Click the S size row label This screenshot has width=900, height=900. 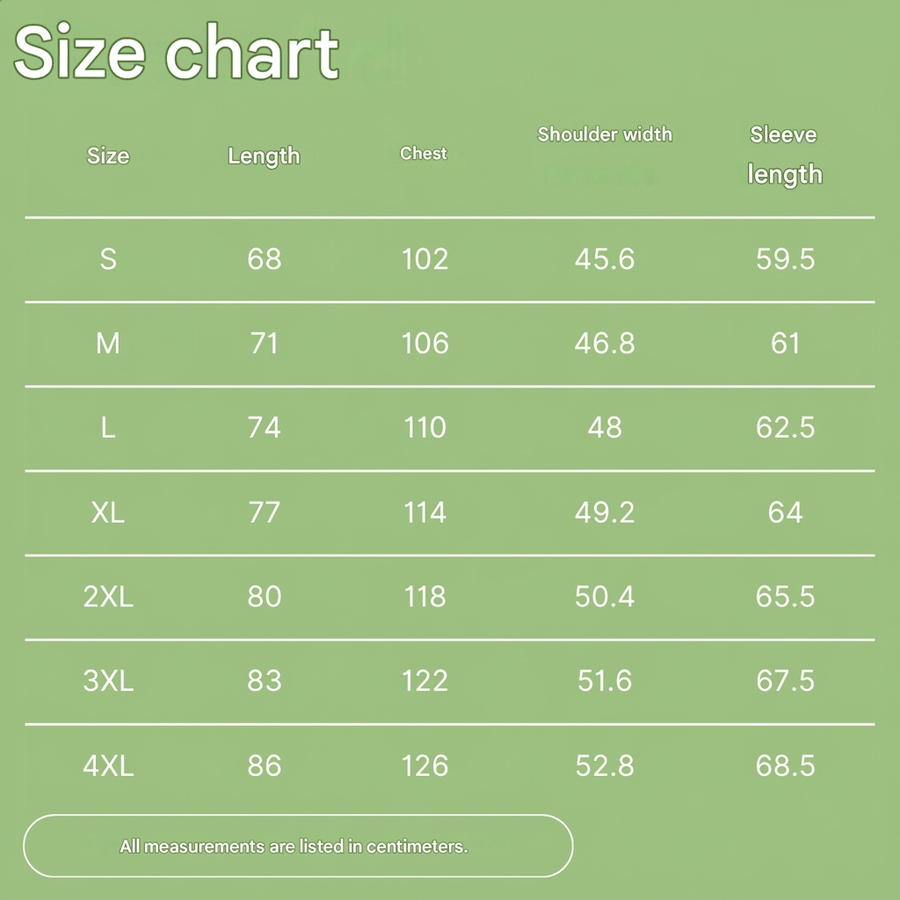[x=108, y=259]
